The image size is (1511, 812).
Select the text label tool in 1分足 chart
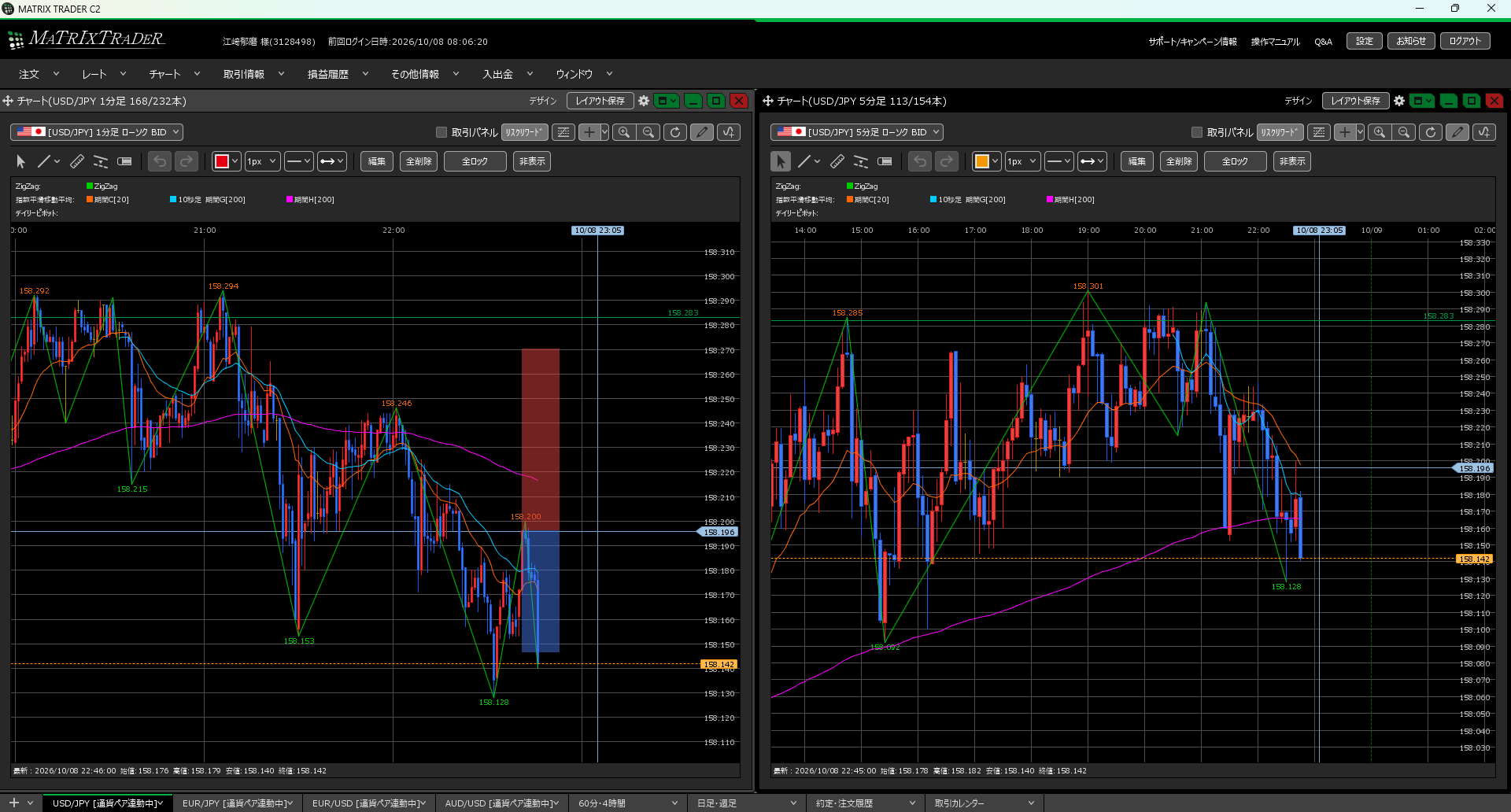pyautogui.click(x=124, y=161)
